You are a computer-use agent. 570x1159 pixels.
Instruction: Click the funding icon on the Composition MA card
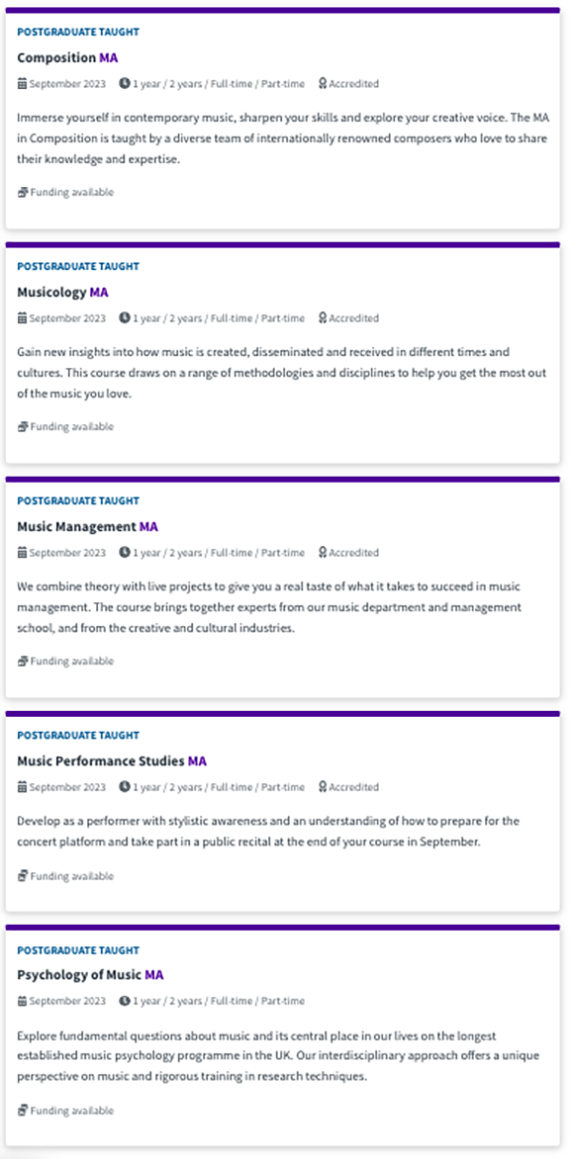(x=22, y=192)
